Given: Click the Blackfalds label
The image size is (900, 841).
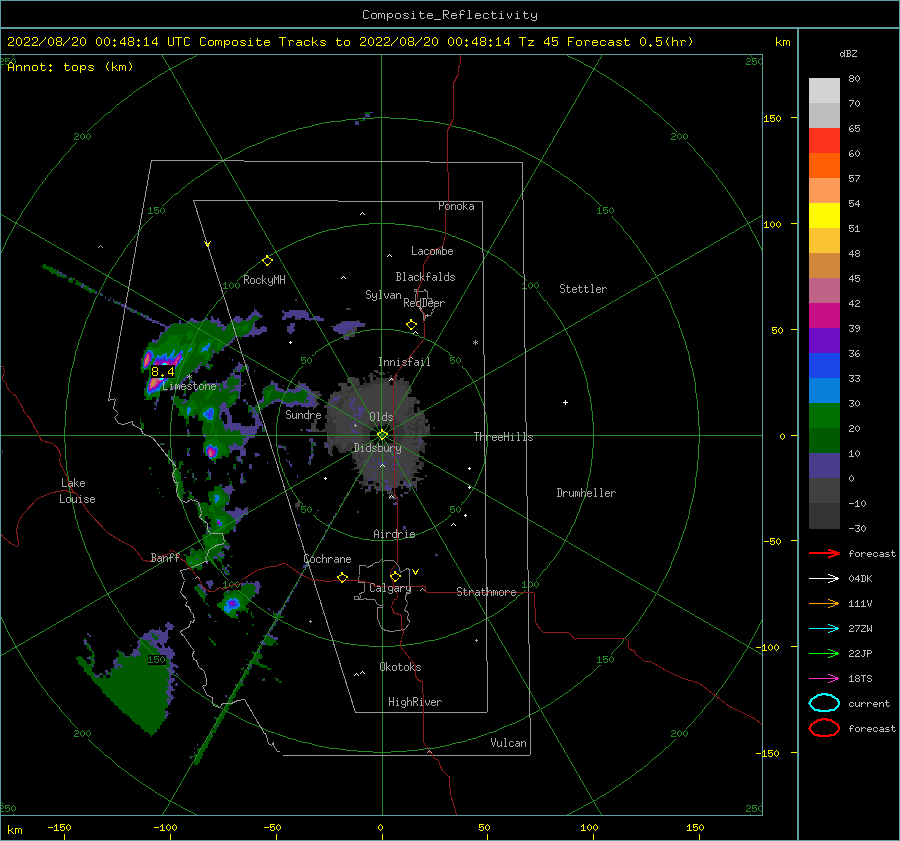Looking at the screenshot, I should tap(425, 277).
